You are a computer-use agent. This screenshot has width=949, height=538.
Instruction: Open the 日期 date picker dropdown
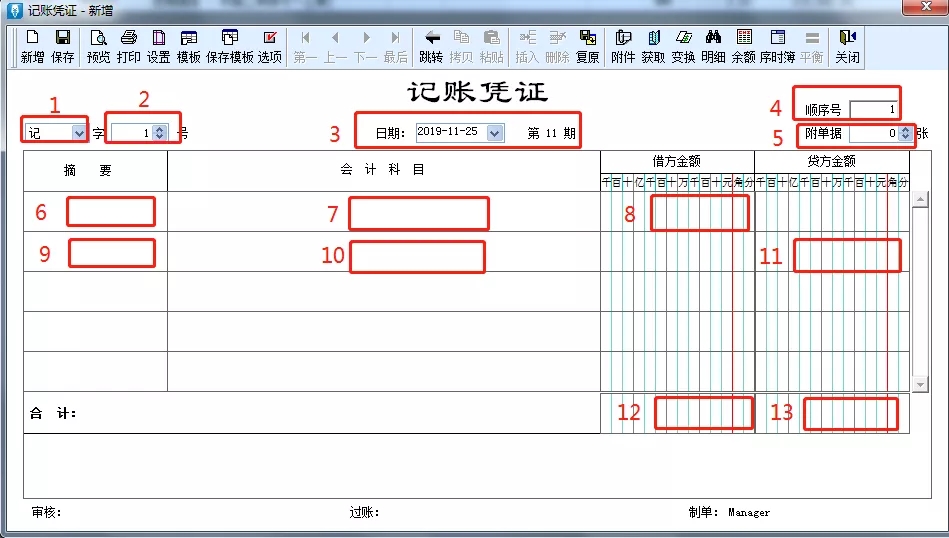coord(494,133)
